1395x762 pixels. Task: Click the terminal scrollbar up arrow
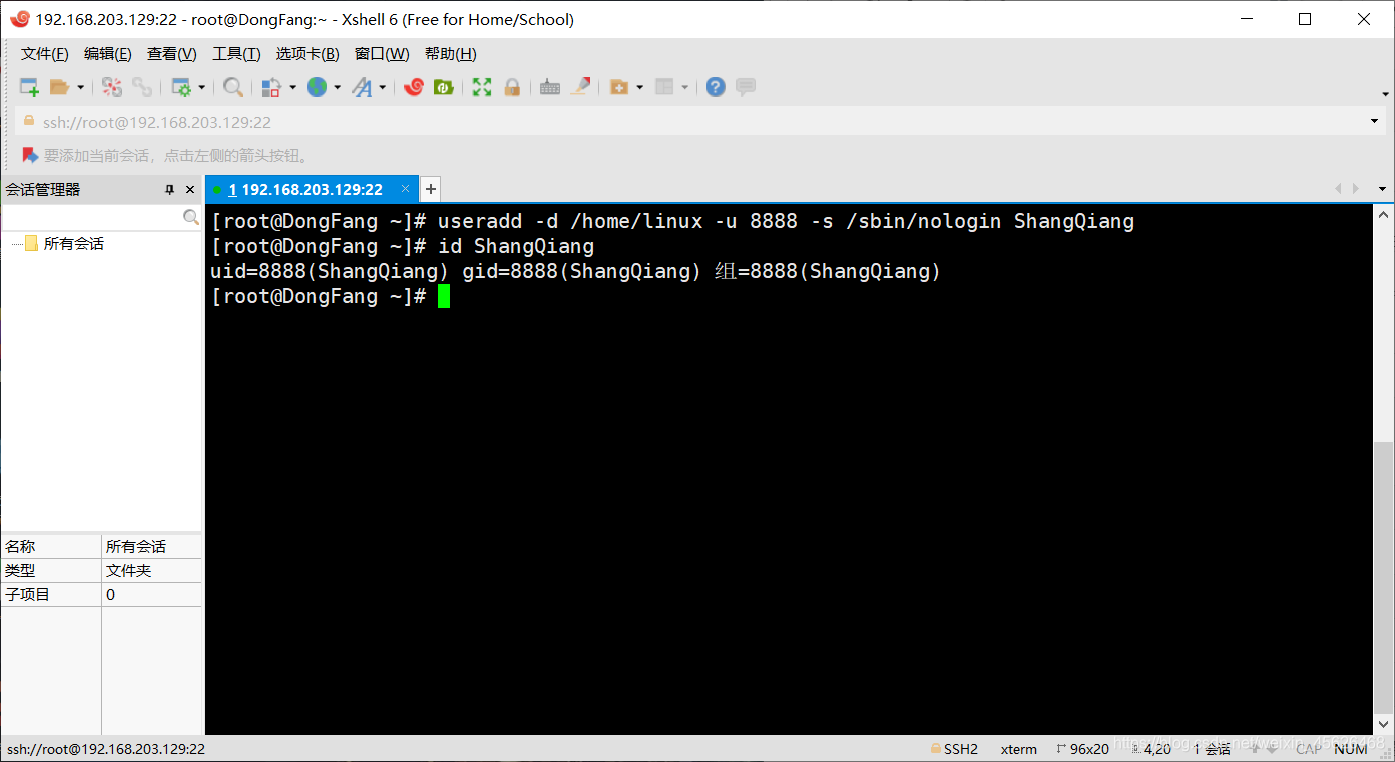1383,214
